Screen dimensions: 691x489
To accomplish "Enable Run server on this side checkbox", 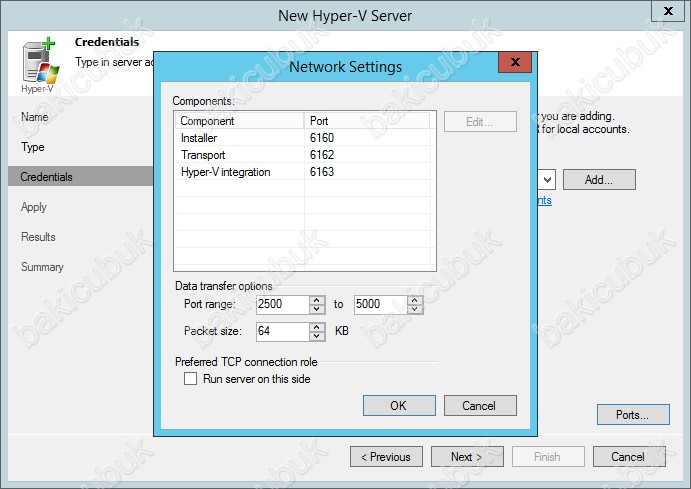I will point(190,378).
